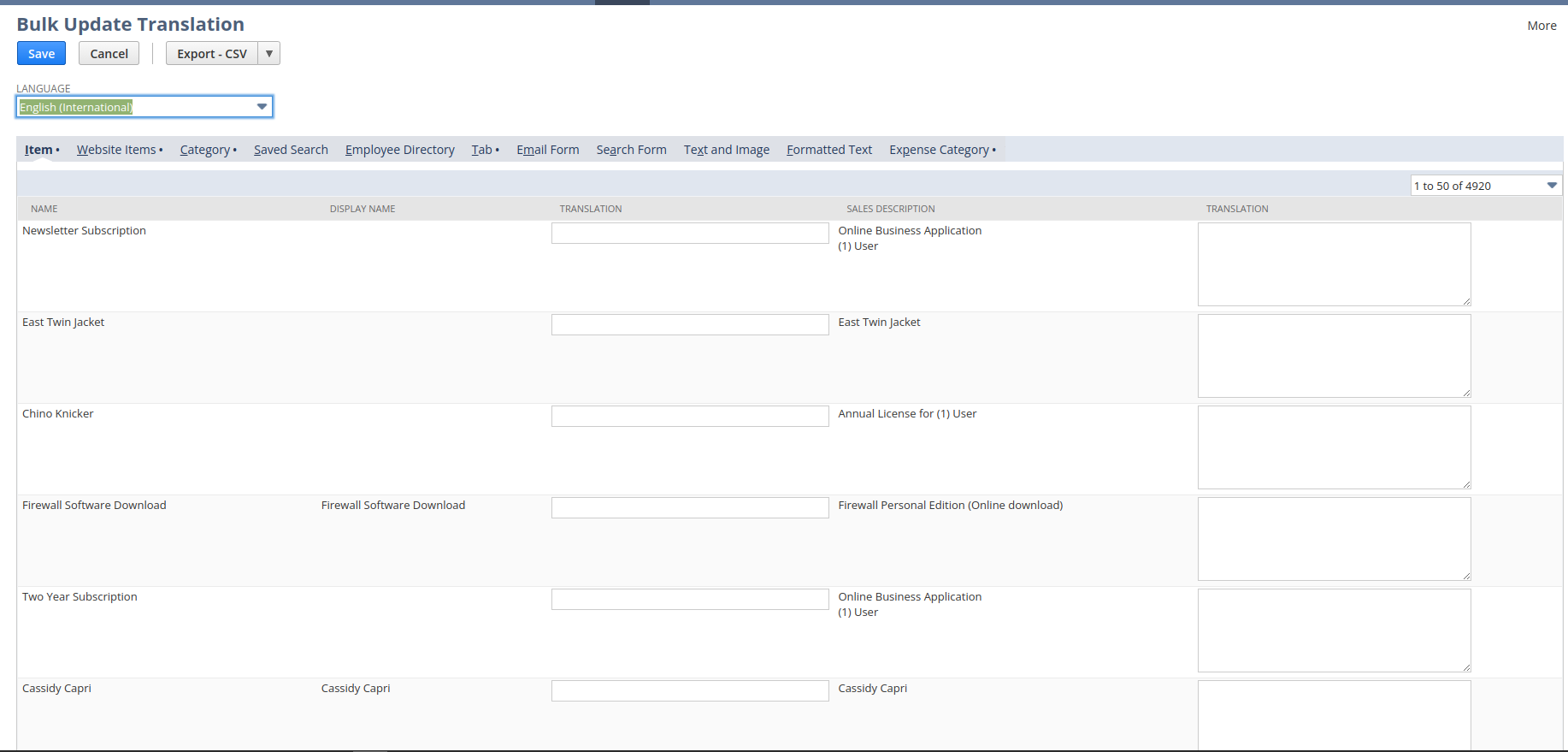Open the Formatted Text tab

pyautogui.click(x=828, y=150)
